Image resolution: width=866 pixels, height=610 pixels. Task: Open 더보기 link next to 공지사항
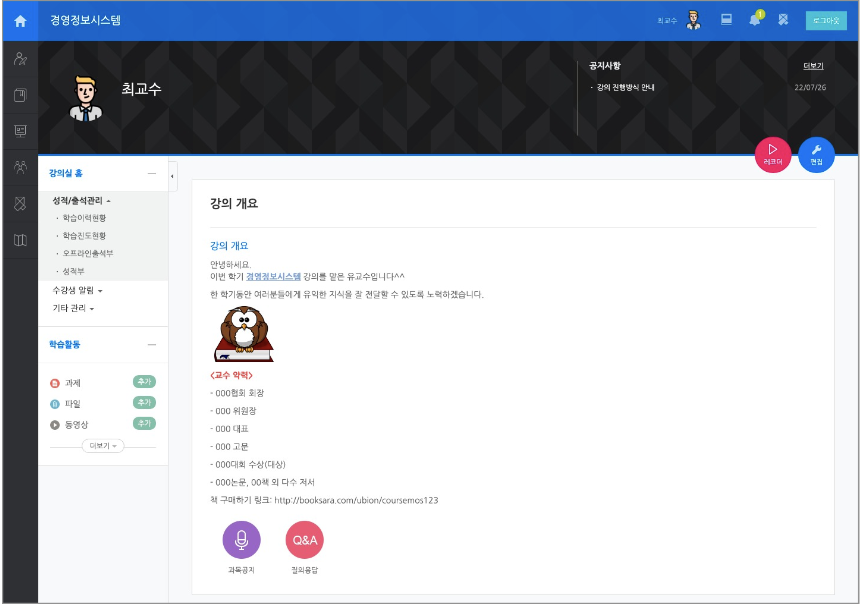tap(813, 66)
